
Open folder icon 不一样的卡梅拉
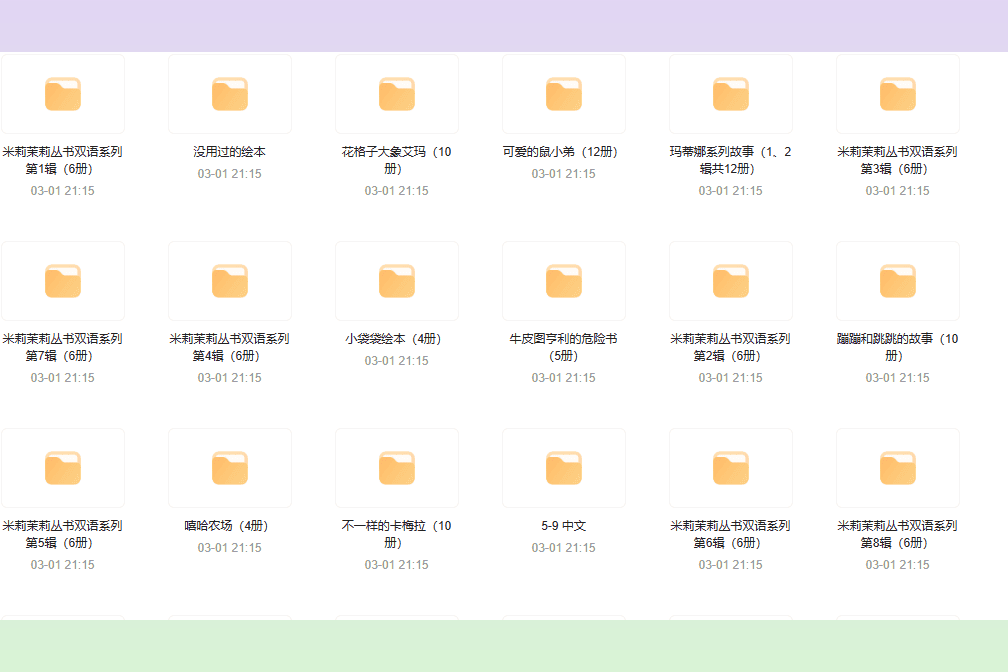pos(397,468)
